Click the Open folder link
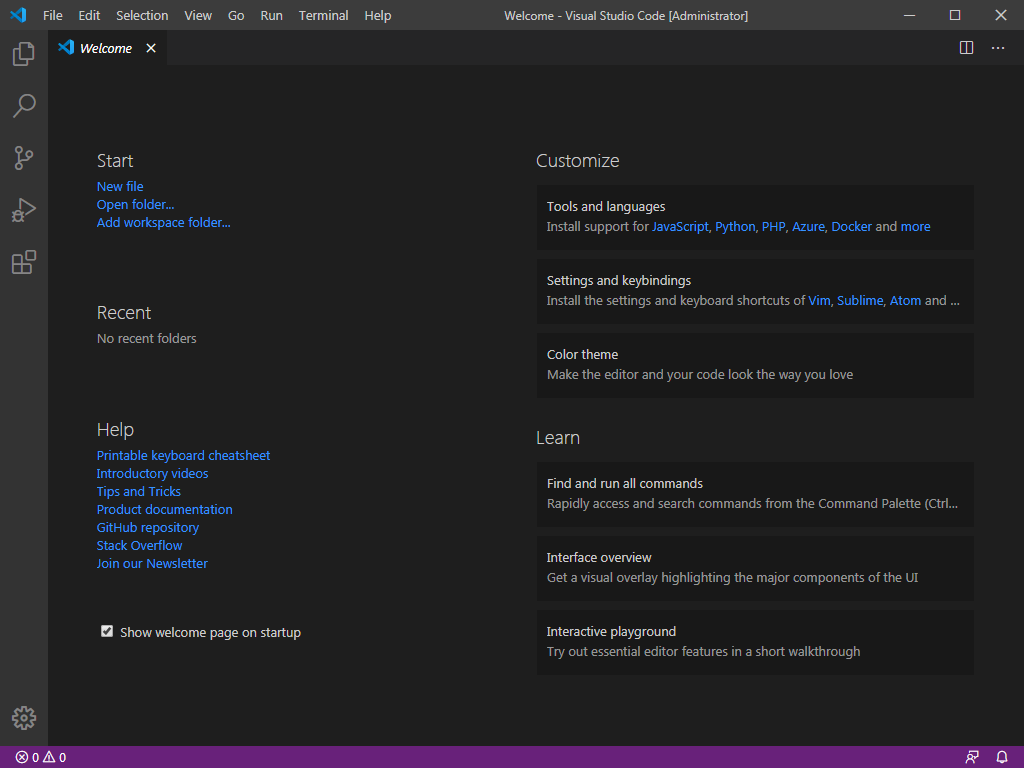Screen dimensions: 1024x768 coord(135,204)
